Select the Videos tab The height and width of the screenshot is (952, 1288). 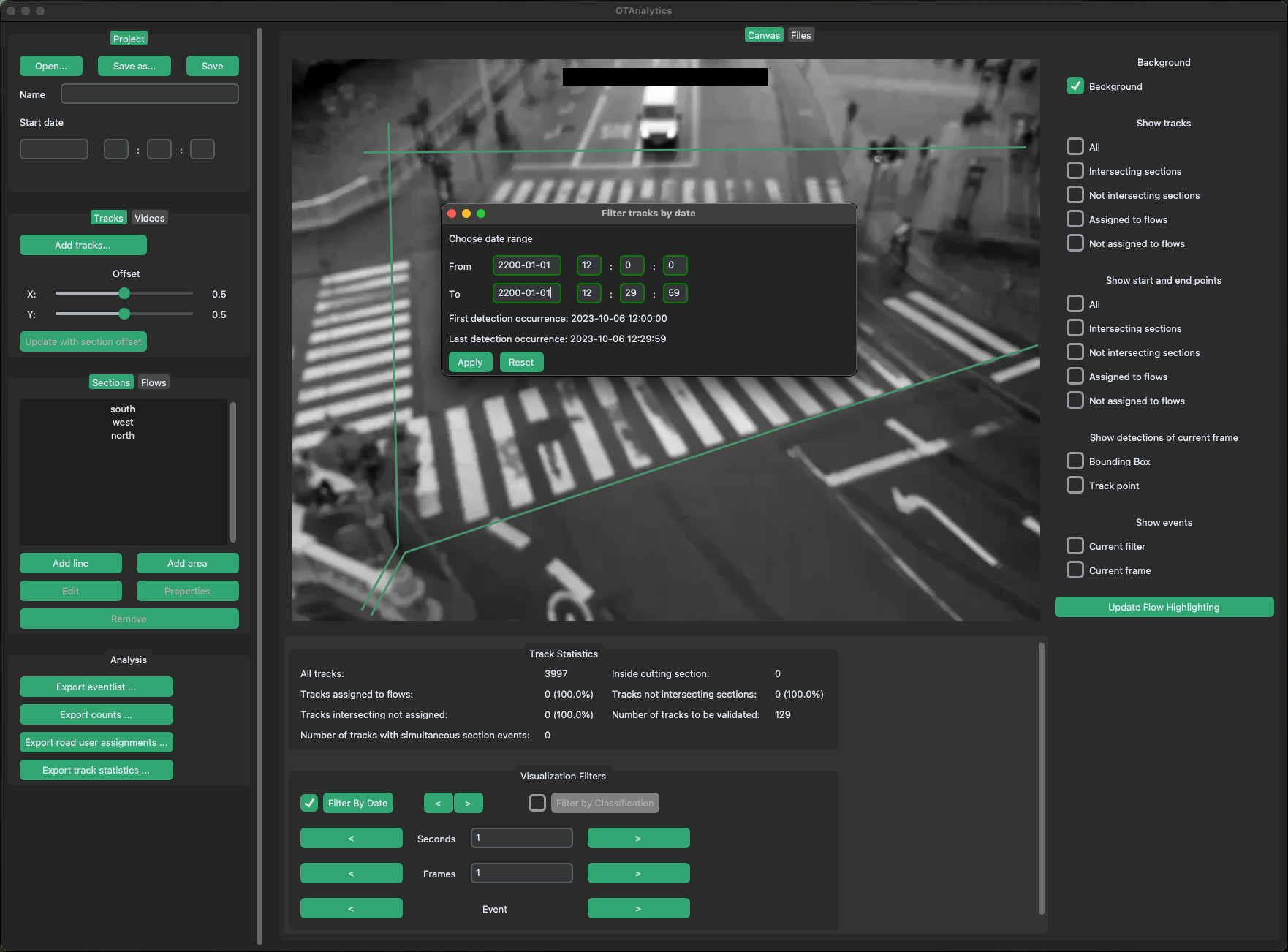pos(149,217)
